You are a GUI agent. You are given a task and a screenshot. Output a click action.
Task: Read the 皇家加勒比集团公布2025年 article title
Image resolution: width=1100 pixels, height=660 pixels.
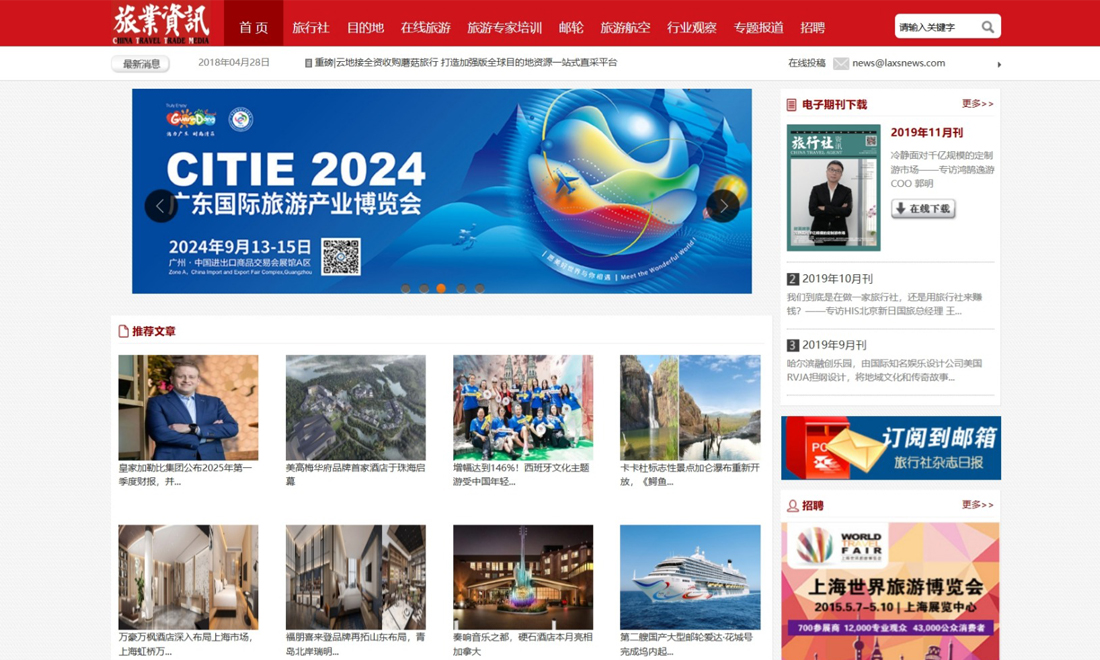(x=185, y=475)
